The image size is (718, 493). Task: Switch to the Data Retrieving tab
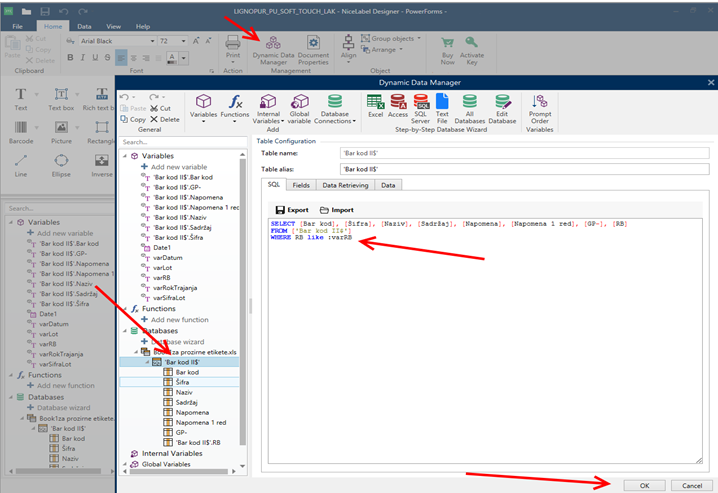(x=345, y=185)
